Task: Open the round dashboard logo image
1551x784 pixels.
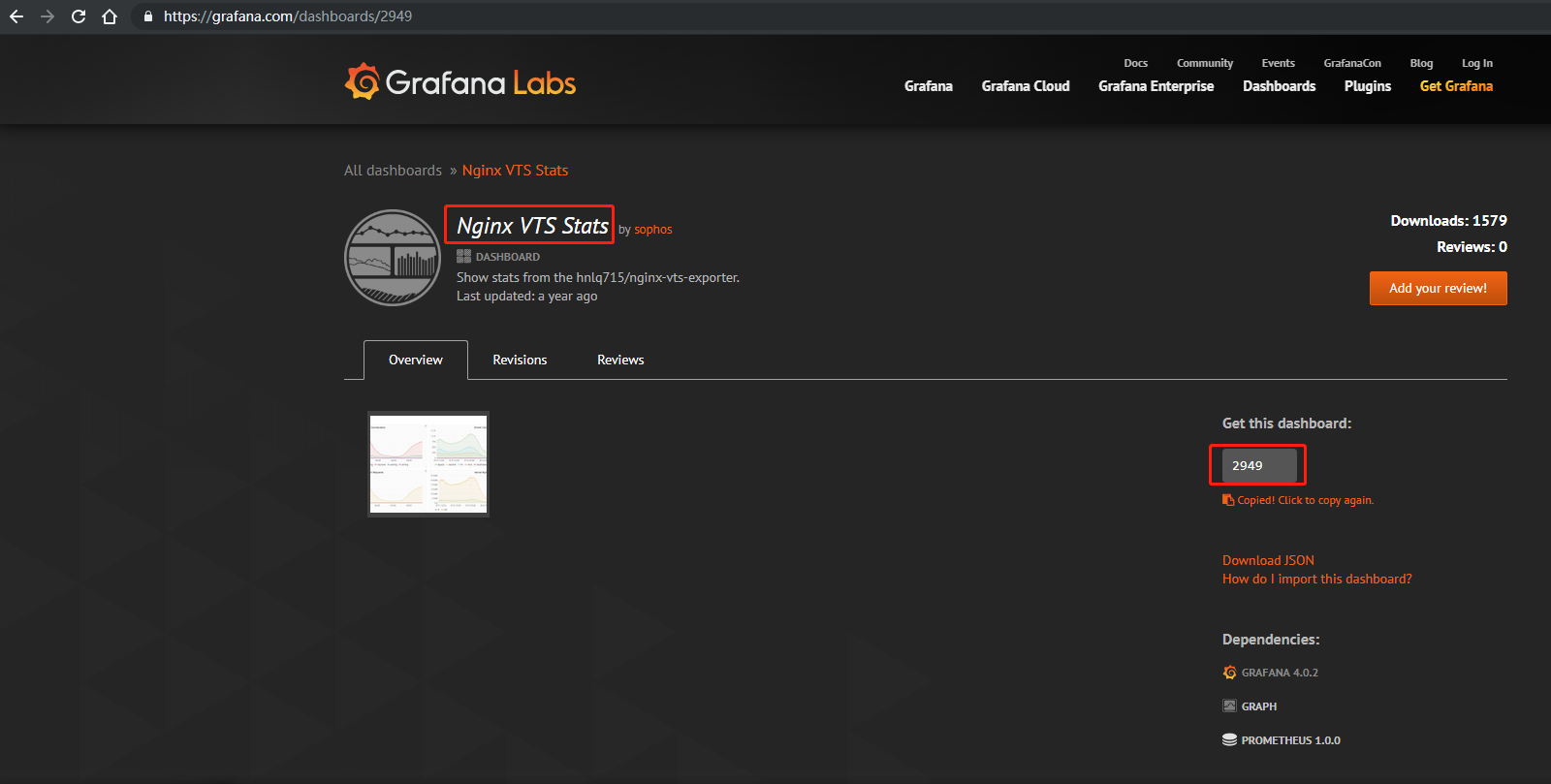Action: click(393, 258)
